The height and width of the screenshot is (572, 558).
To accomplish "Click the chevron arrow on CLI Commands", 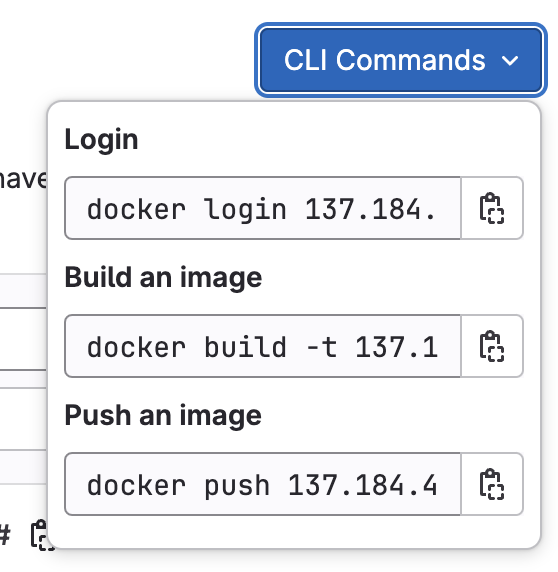I will pos(509,61).
